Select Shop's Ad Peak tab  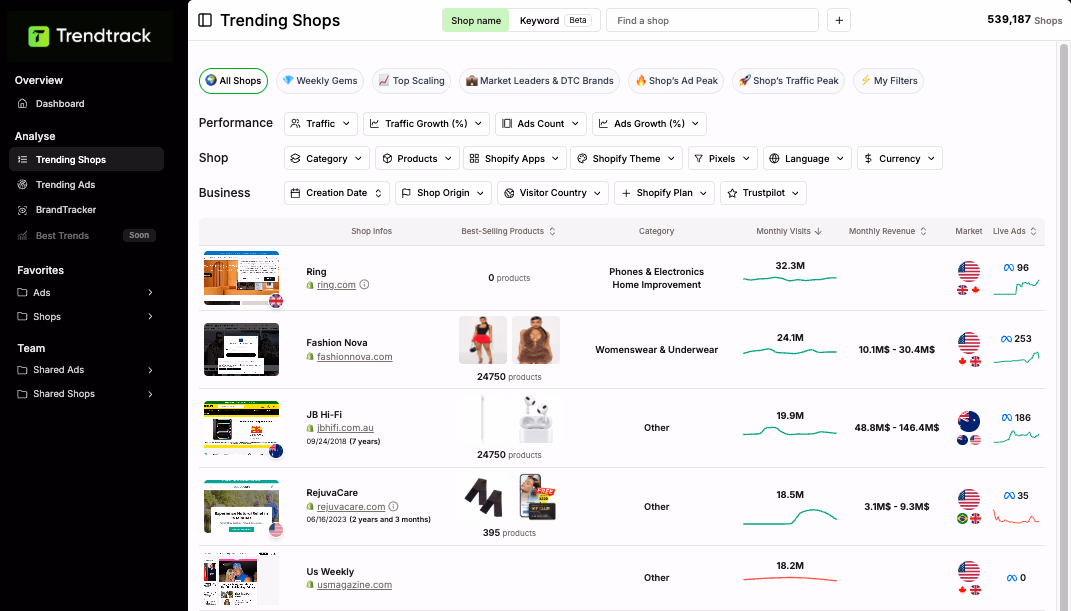pyautogui.click(x=676, y=81)
